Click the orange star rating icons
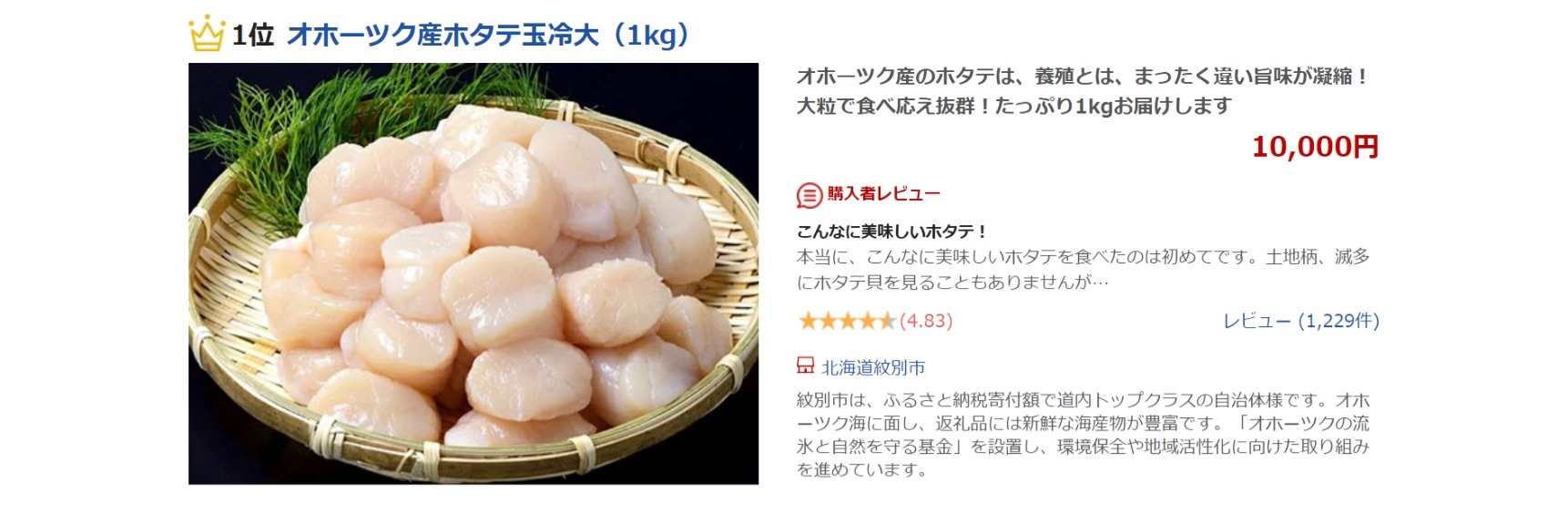 [847, 321]
